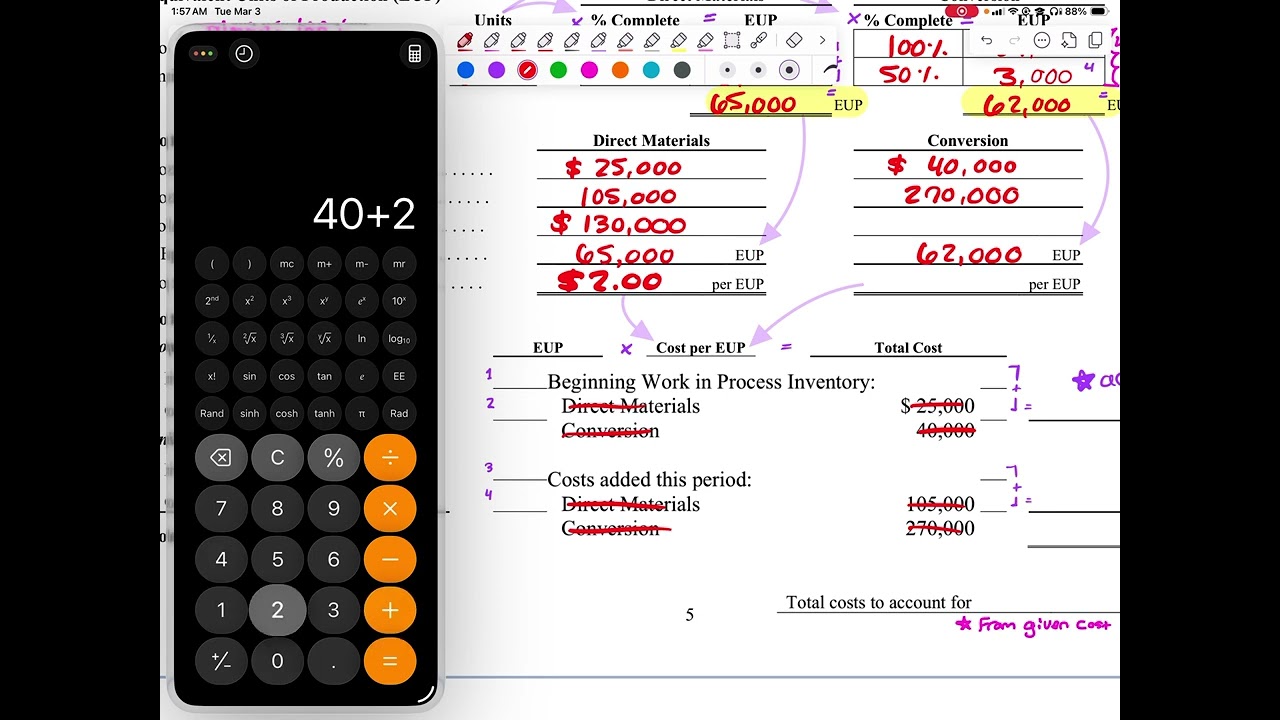Image resolution: width=1280 pixels, height=720 pixels.
Task: Tap the Rand random number key
Action: tap(212, 413)
